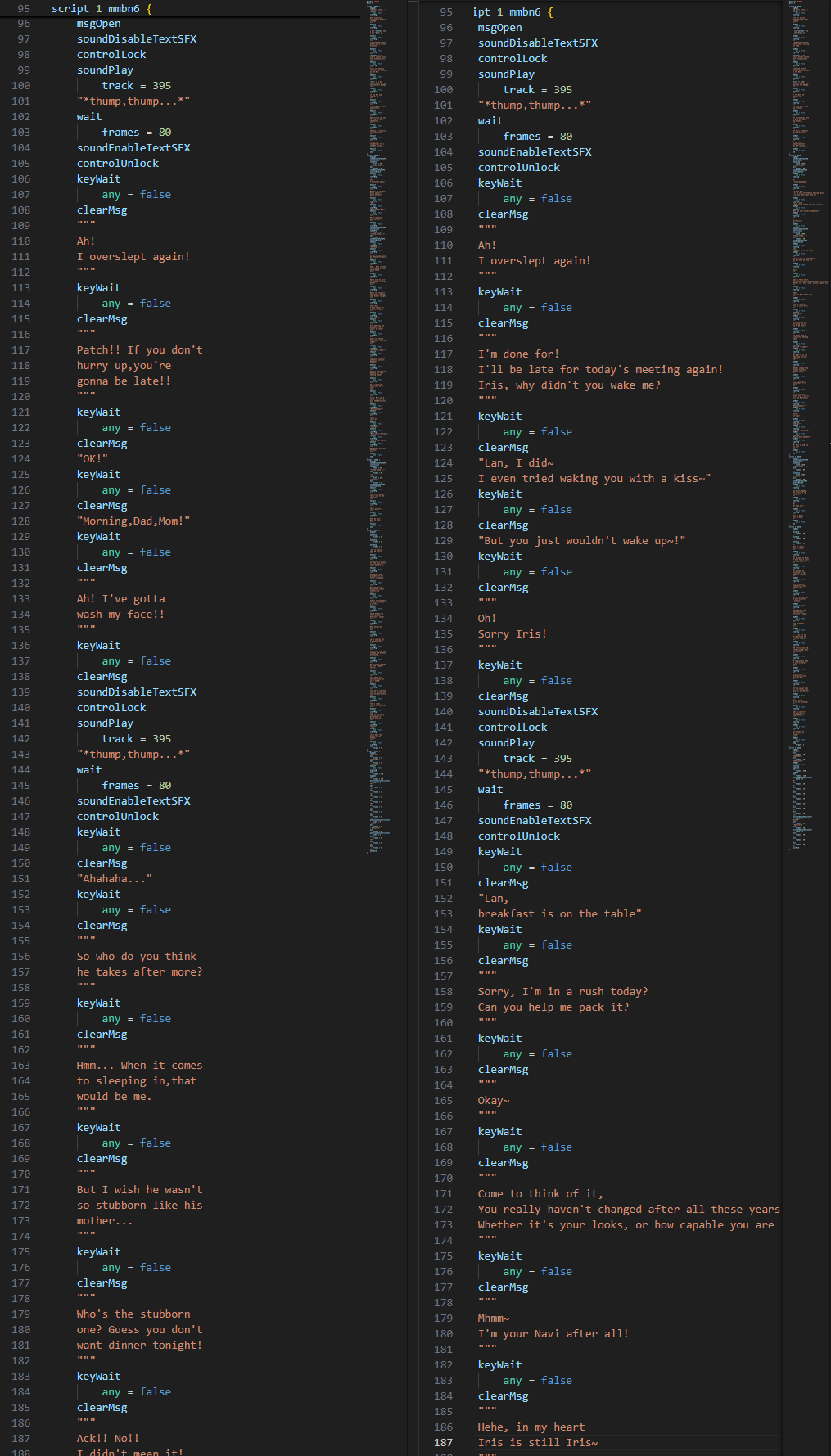Click the "Ahahaha..." string

click(115, 879)
